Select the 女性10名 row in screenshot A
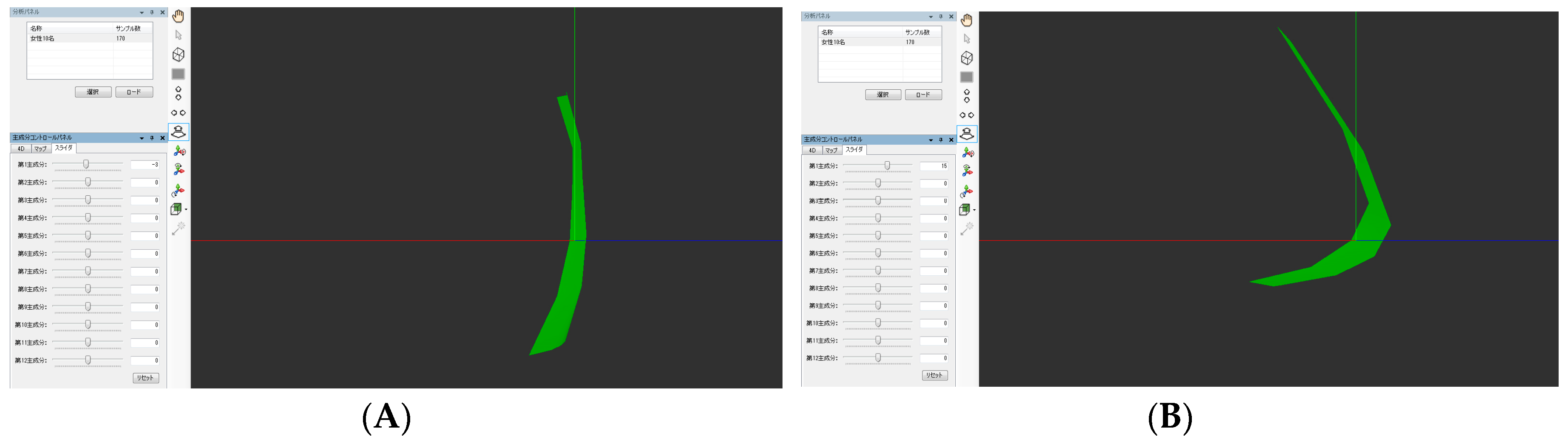Viewport: 1568px width, 448px height. pos(90,38)
